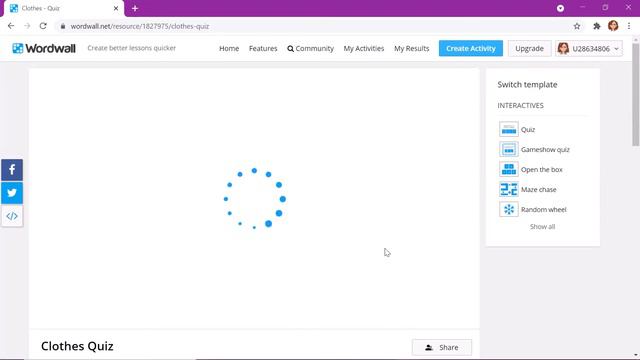Image resolution: width=640 pixels, height=360 pixels.
Task: Show all templates
Action: [x=542, y=227]
